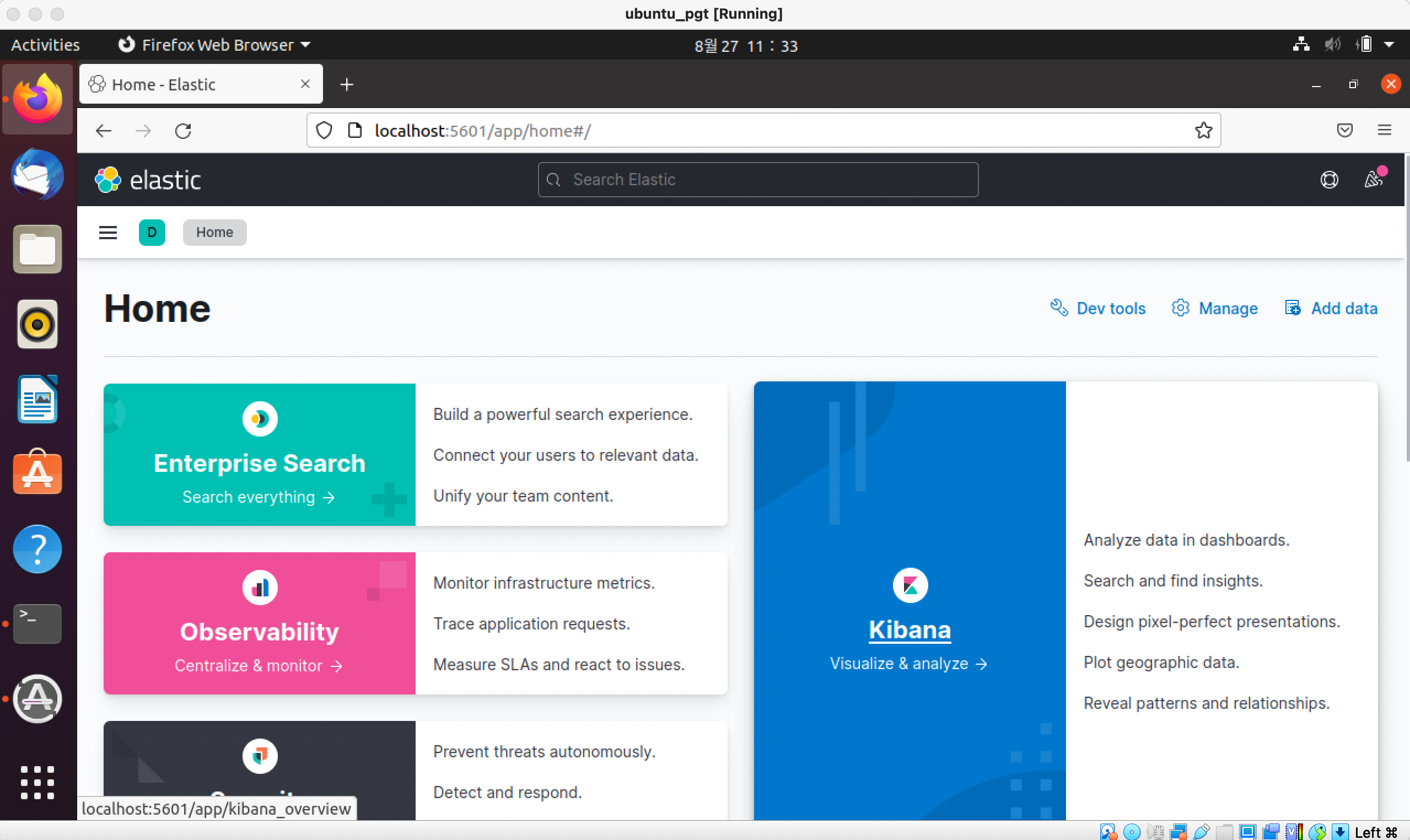
Task: Switch to Terminal in the dock
Action: (x=37, y=623)
